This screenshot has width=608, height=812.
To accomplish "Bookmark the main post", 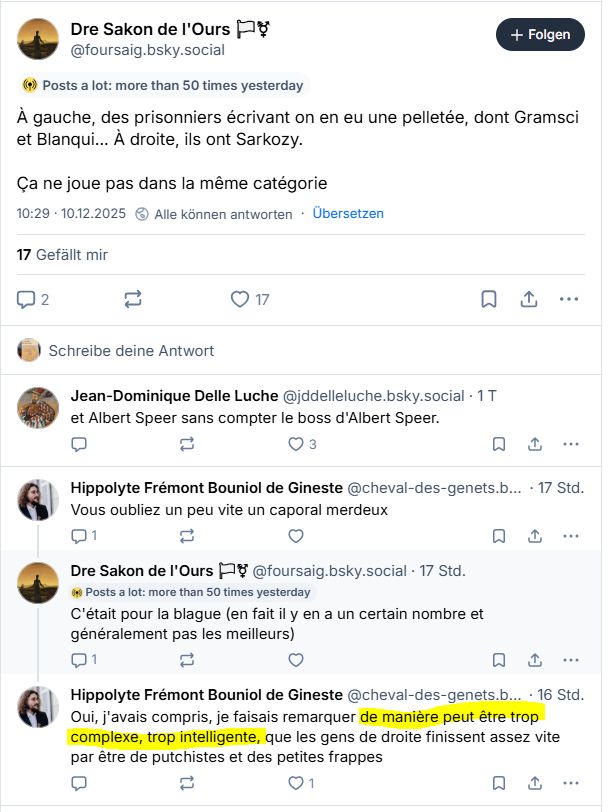I will pos(489,299).
